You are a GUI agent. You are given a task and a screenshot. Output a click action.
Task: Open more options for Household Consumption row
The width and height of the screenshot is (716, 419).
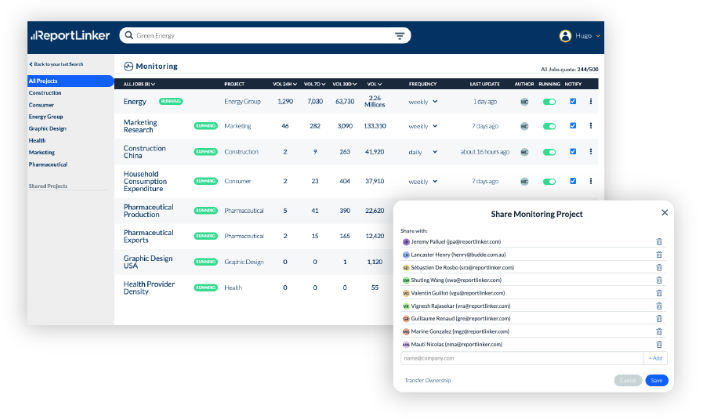[x=591, y=181]
